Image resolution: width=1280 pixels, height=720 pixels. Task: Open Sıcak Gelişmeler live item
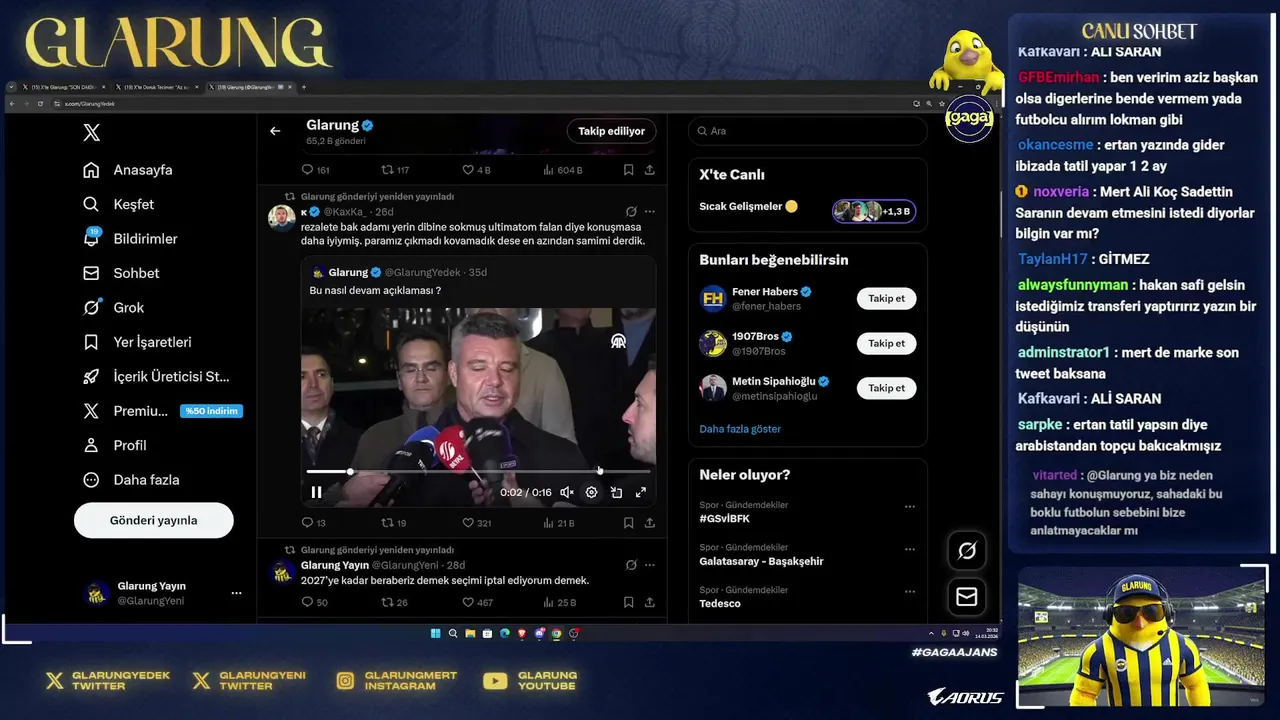(x=807, y=207)
